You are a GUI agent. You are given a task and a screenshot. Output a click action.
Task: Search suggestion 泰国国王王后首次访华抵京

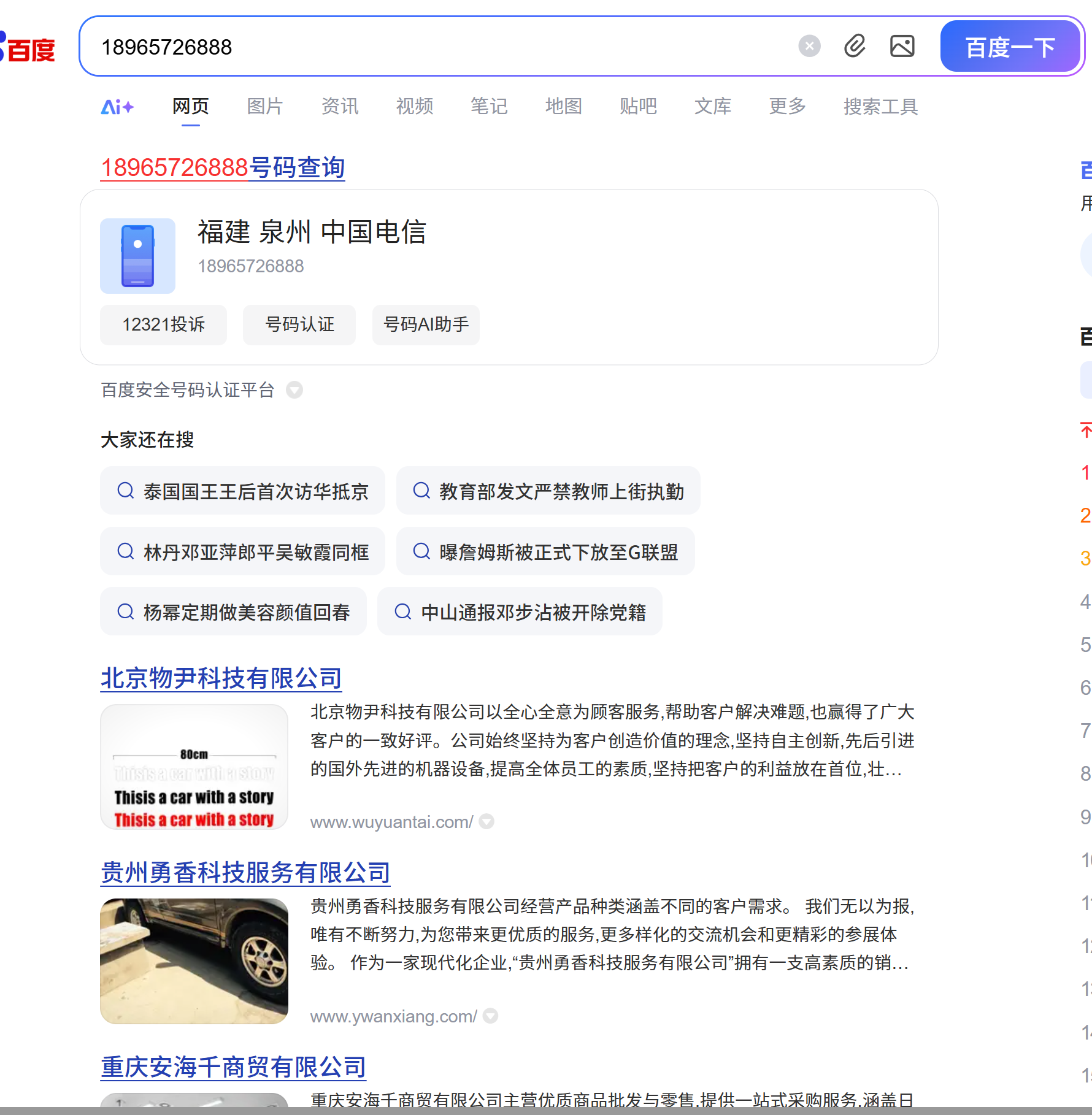click(243, 491)
